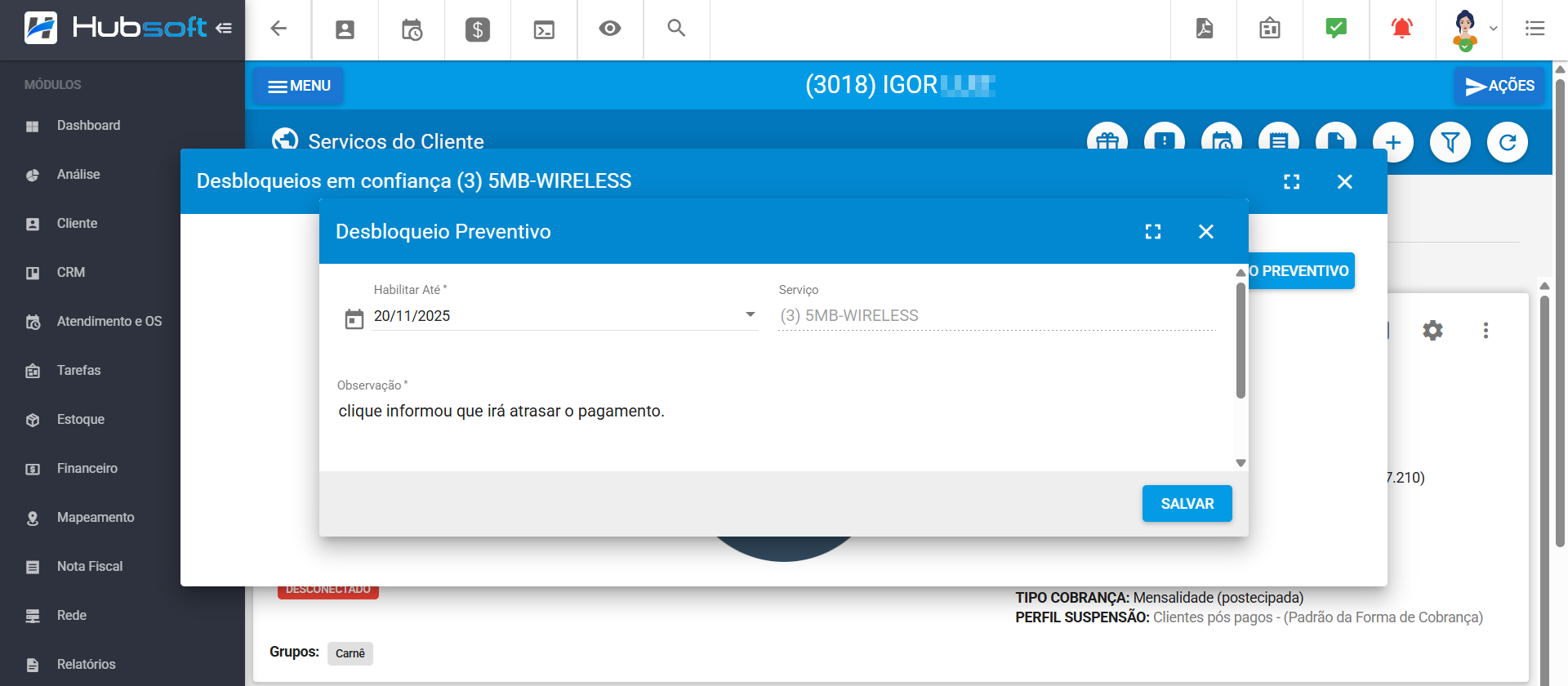Click the eye view icon in toolbar
Screen dimensions: 1568x686
(x=610, y=29)
